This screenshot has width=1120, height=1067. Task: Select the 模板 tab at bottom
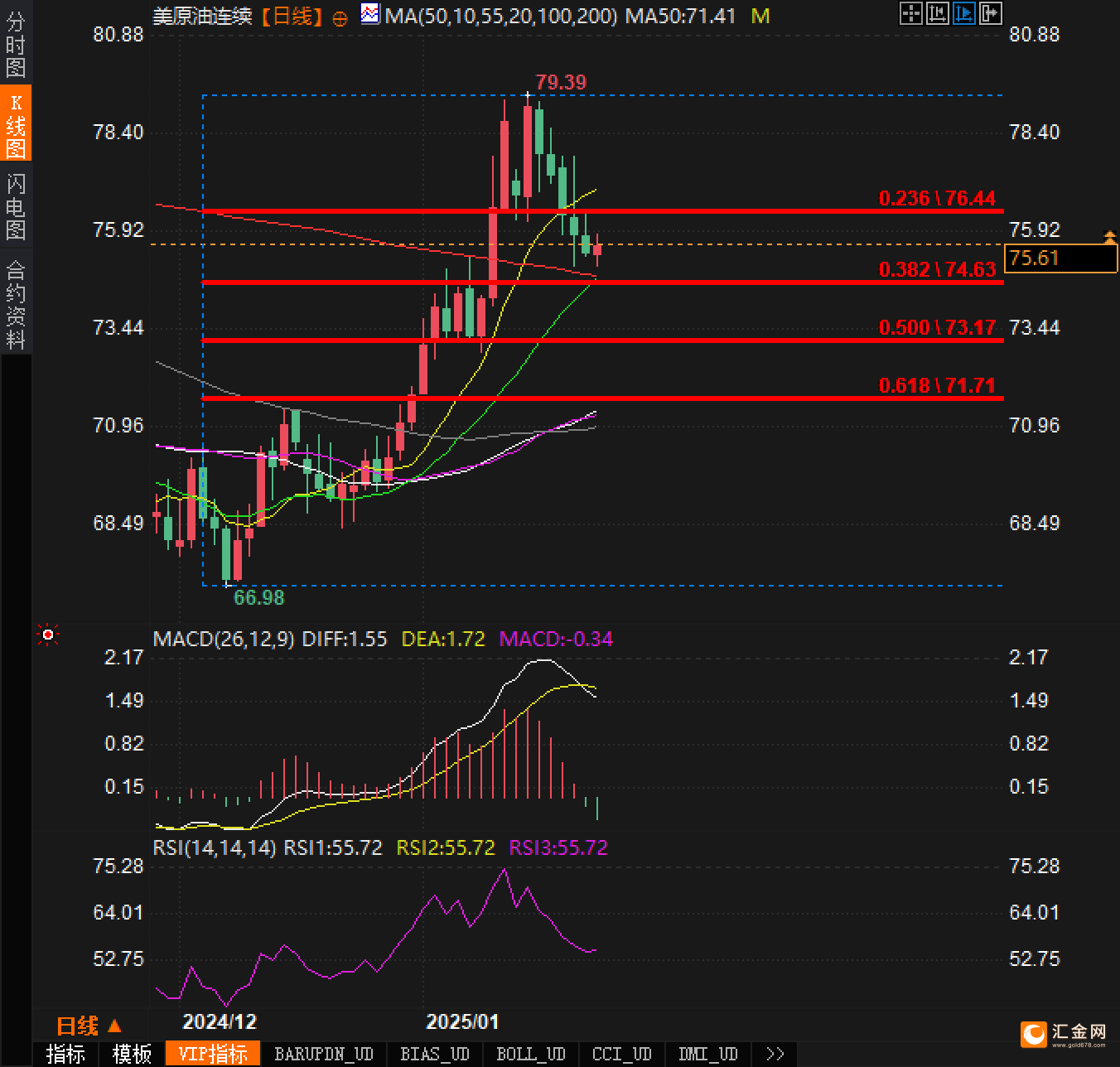132,1054
